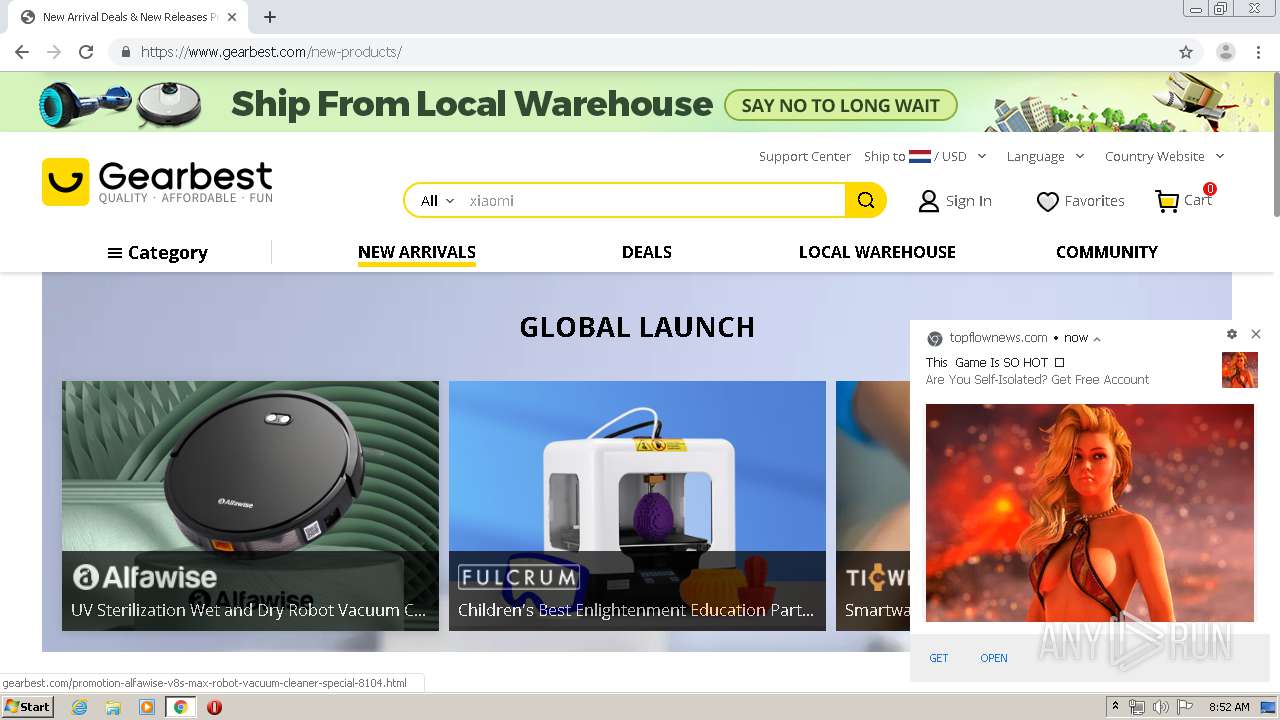
Task: View site info via padlock icon
Action: (125, 52)
